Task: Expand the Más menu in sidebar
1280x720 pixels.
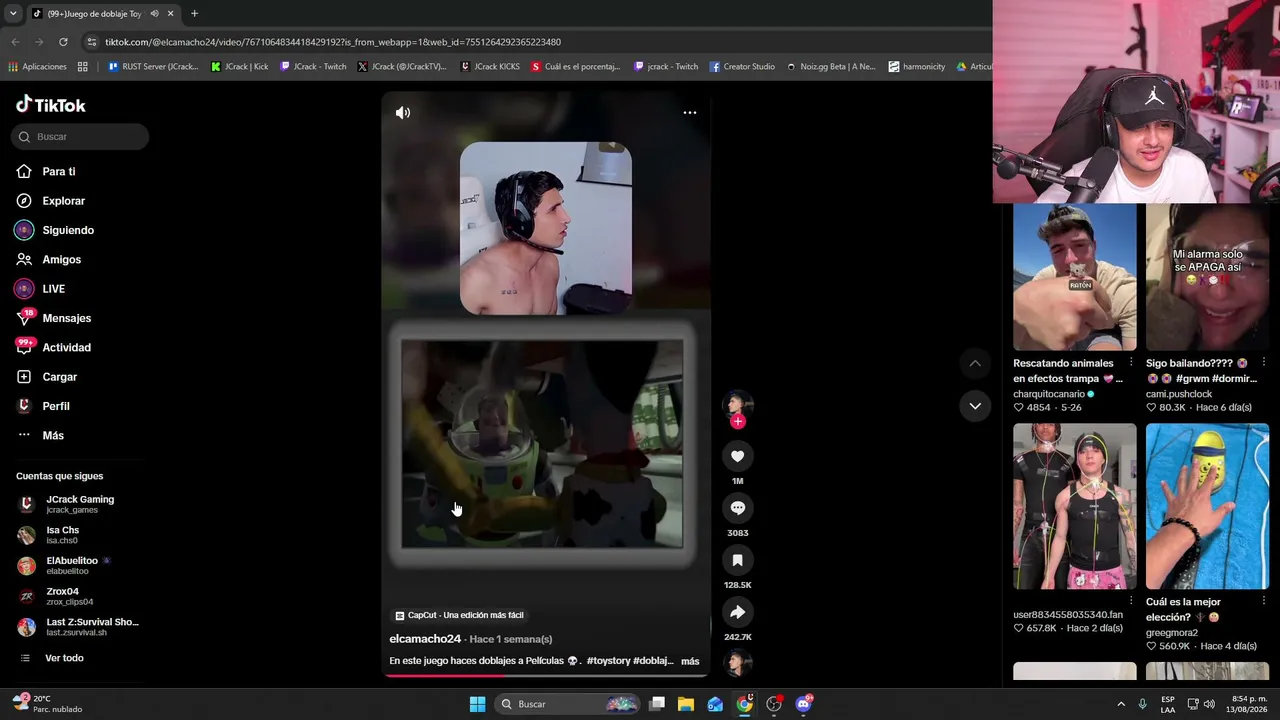Action: tap(53, 436)
